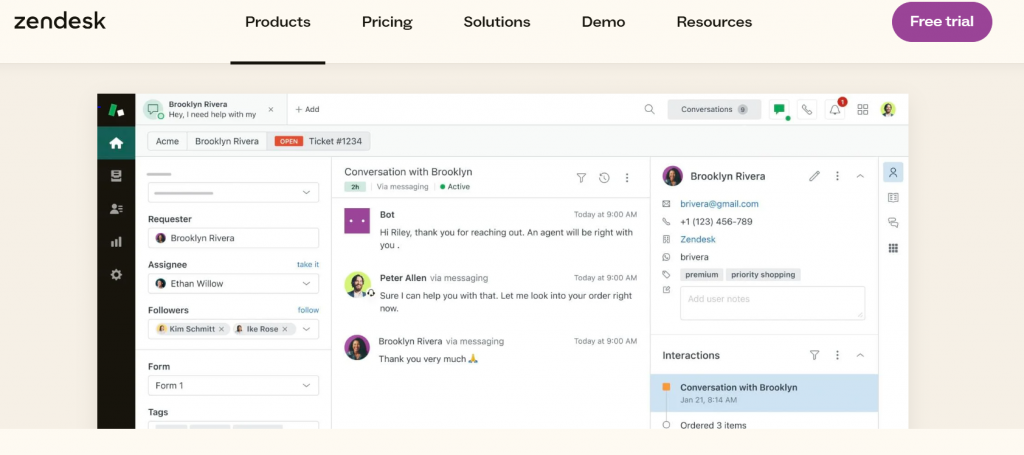This screenshot has width=1024, height=455.
Task: Open the Admin settings gear icon
Action: tap(116, 275)
